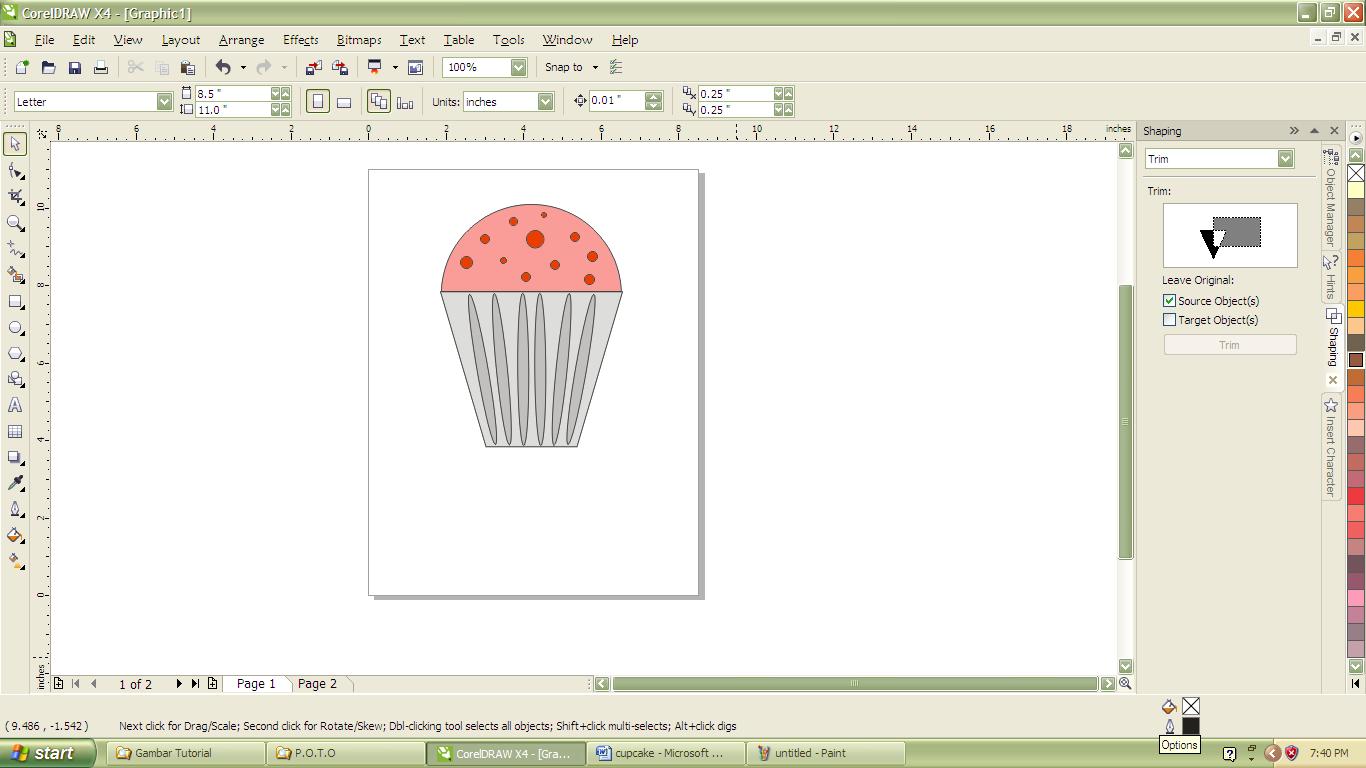Select the Table tool
Screen dimensions: 1366x768
pyautogui.click(x=14, y=431)
